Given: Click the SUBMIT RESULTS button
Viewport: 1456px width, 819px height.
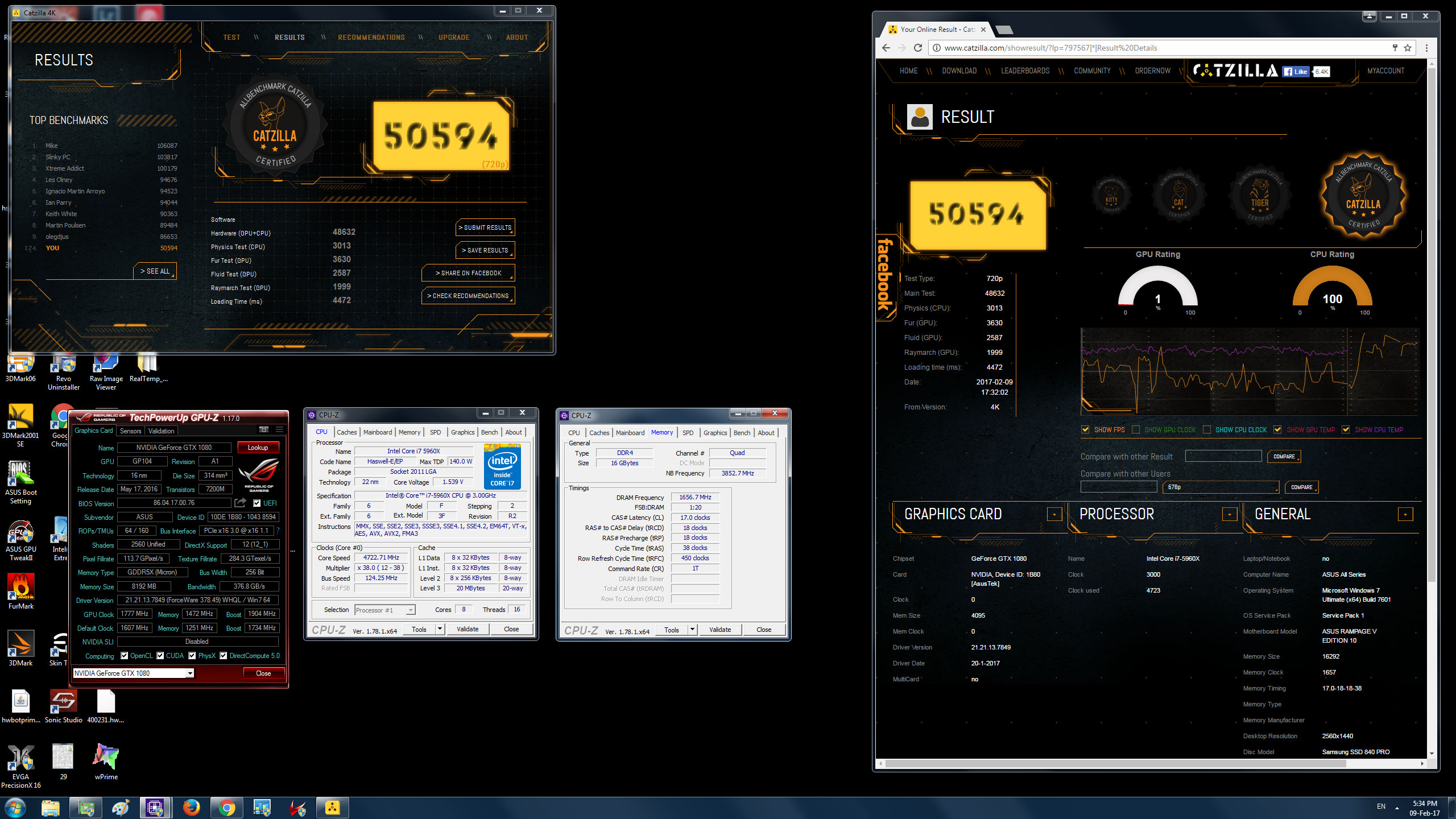Looking at the screenshot, I should [x=485, y=227].
